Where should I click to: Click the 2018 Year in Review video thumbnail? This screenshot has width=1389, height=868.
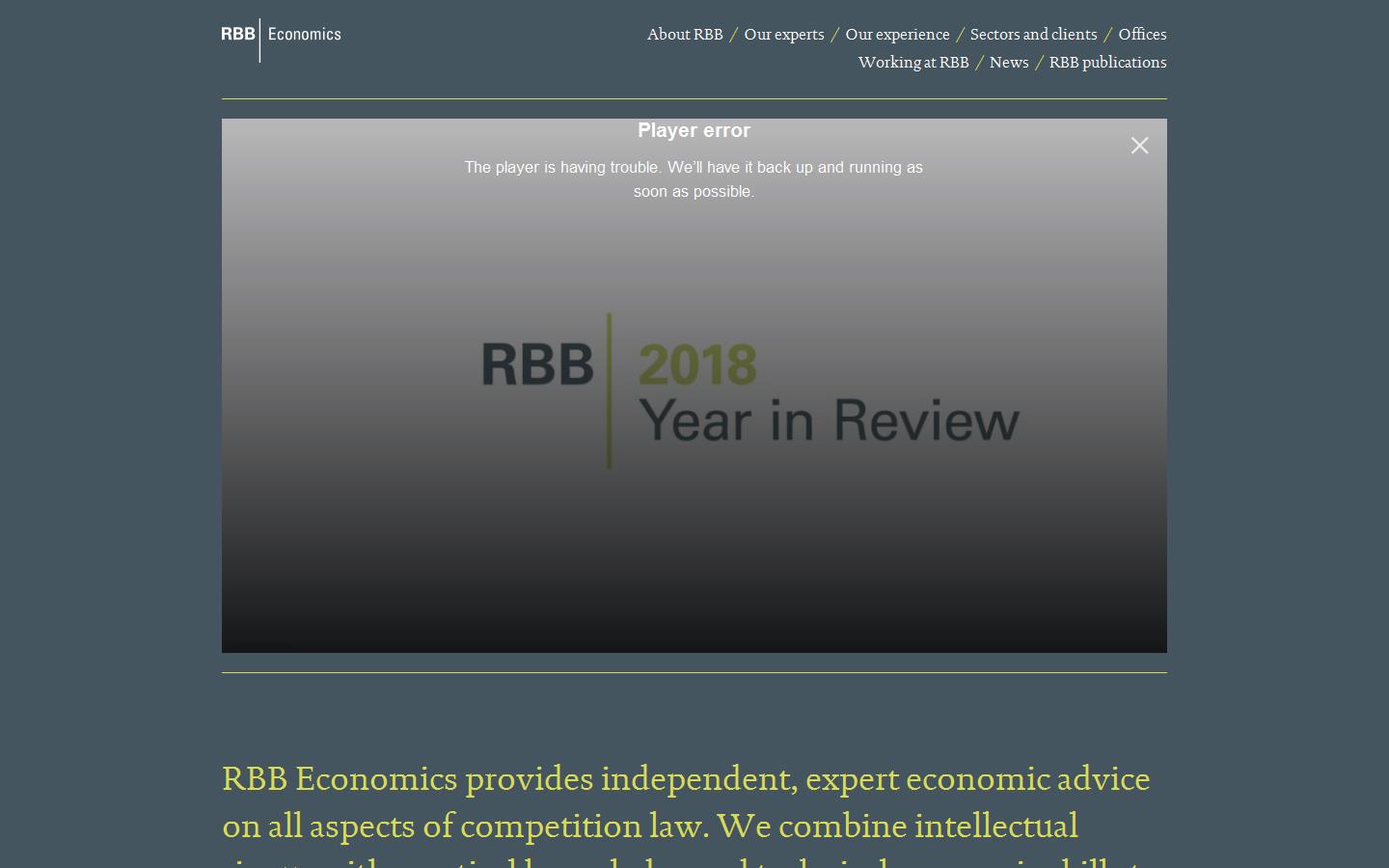(x=694, y=386)
